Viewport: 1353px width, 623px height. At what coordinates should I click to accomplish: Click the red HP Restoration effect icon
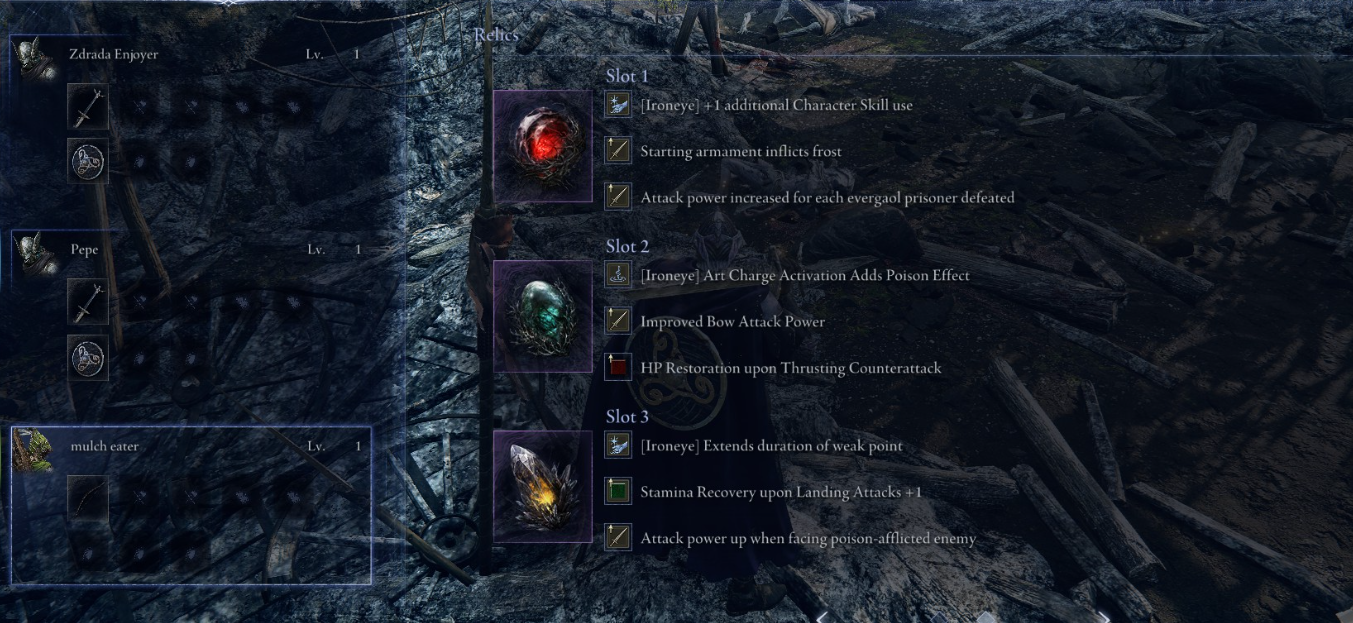tap(618, 367)
